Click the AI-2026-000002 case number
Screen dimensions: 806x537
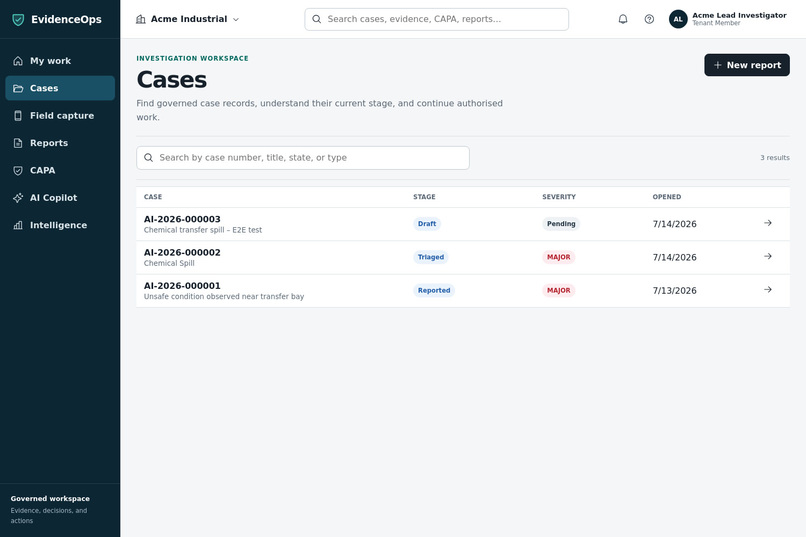tap(182, 252)
